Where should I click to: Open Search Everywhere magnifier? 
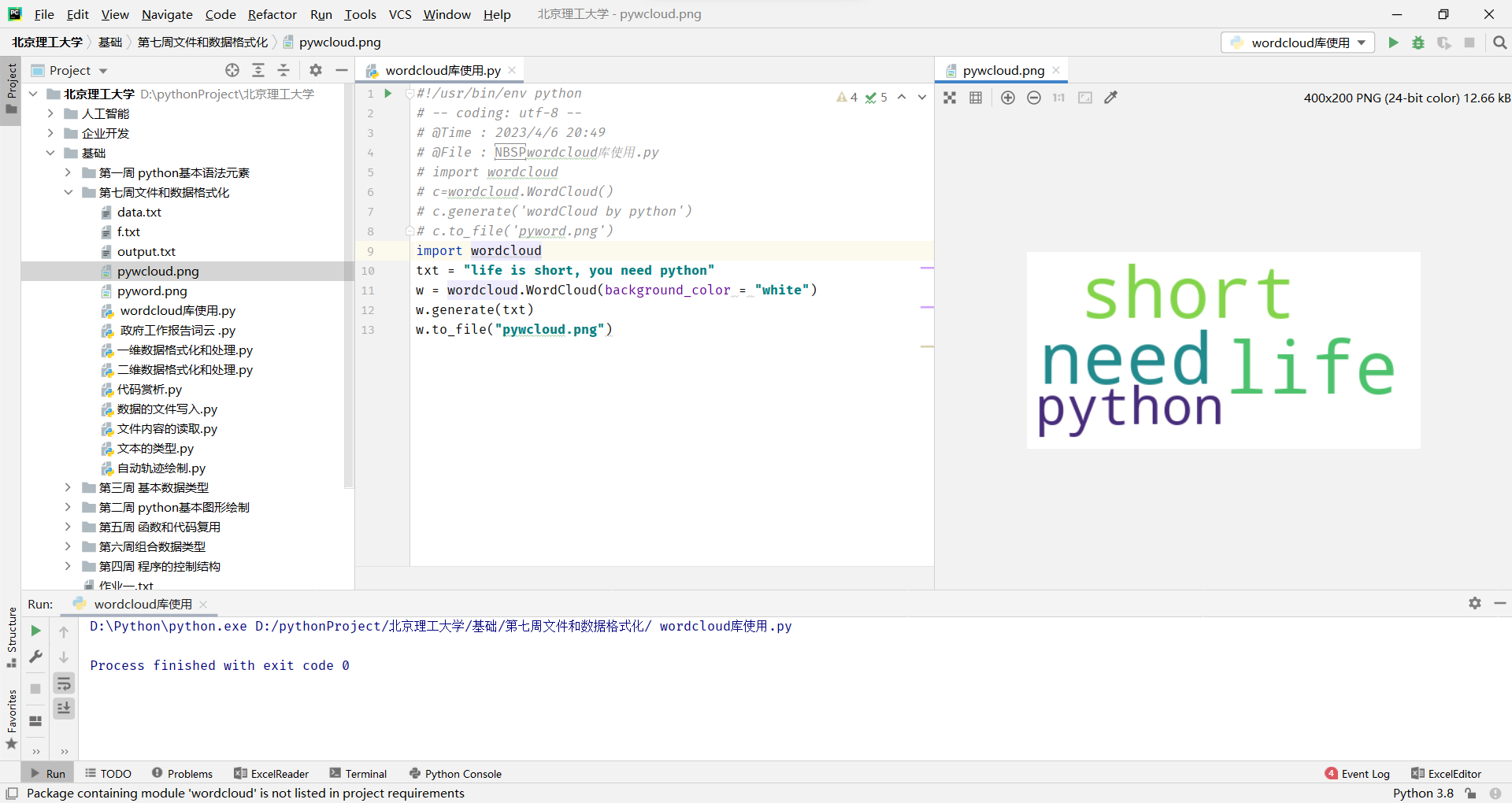(1499, 43)
